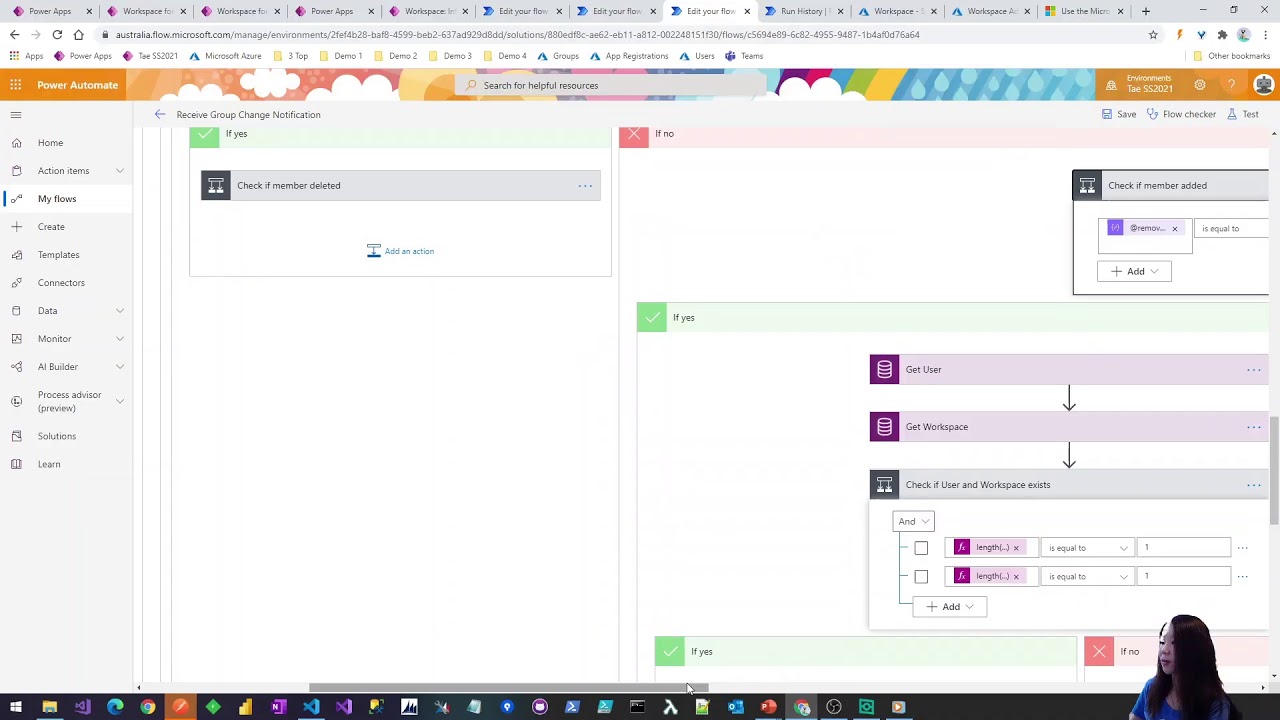Open the App Registrations bookmark
The width and height of the screenshot is (1280, 720).
(628, 56)
